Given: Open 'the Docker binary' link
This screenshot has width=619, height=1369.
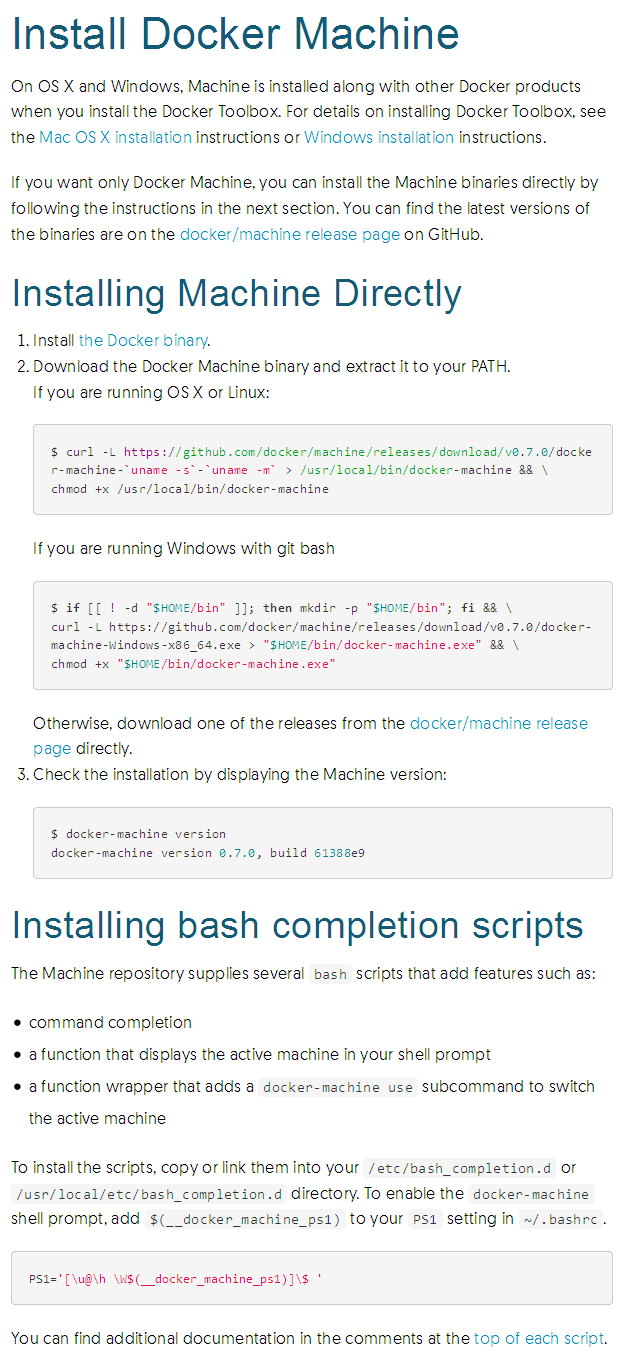Looking at the screenshot, I should click(x=143, y=340).
